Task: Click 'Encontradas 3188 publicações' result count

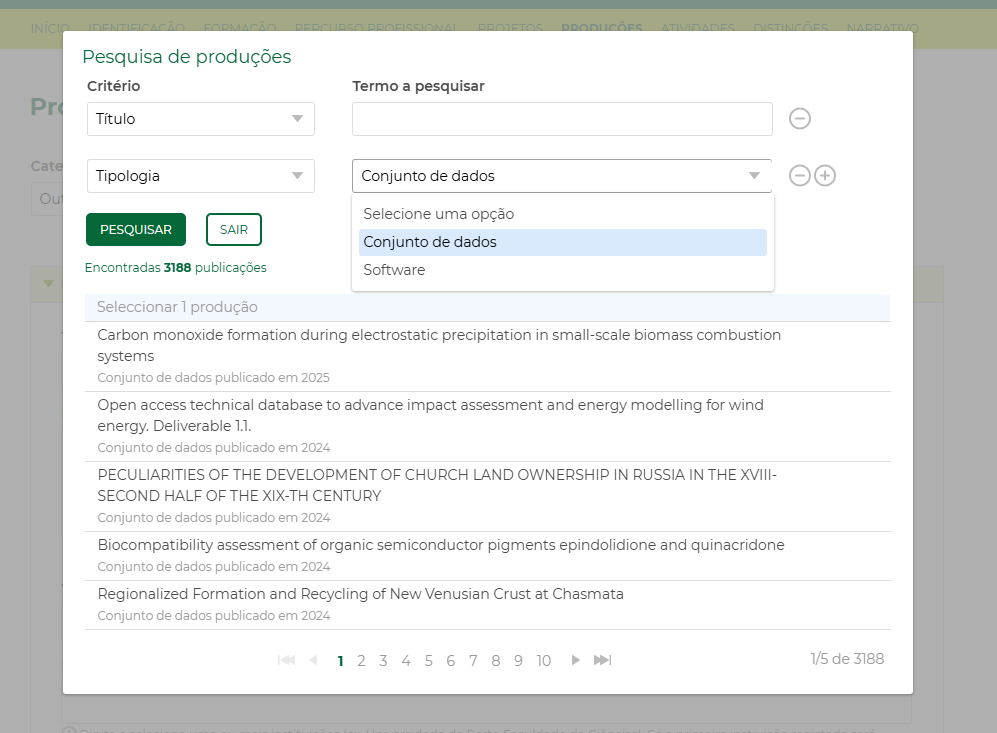Action: pos(175,268)
